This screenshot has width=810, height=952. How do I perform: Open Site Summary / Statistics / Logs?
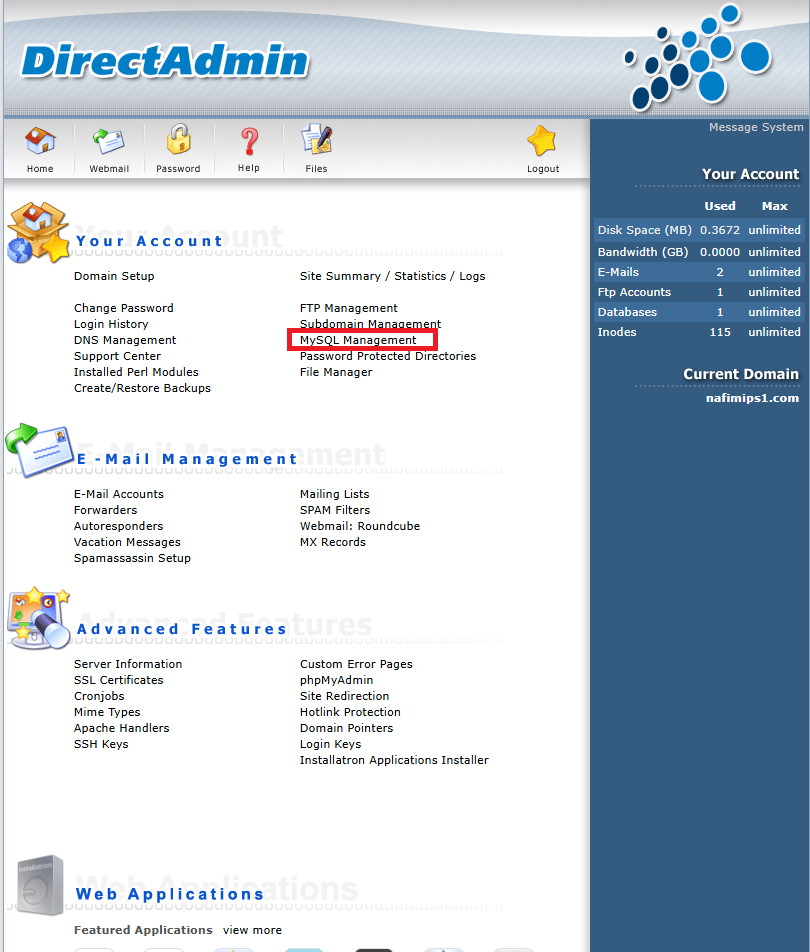coord(392,276)
